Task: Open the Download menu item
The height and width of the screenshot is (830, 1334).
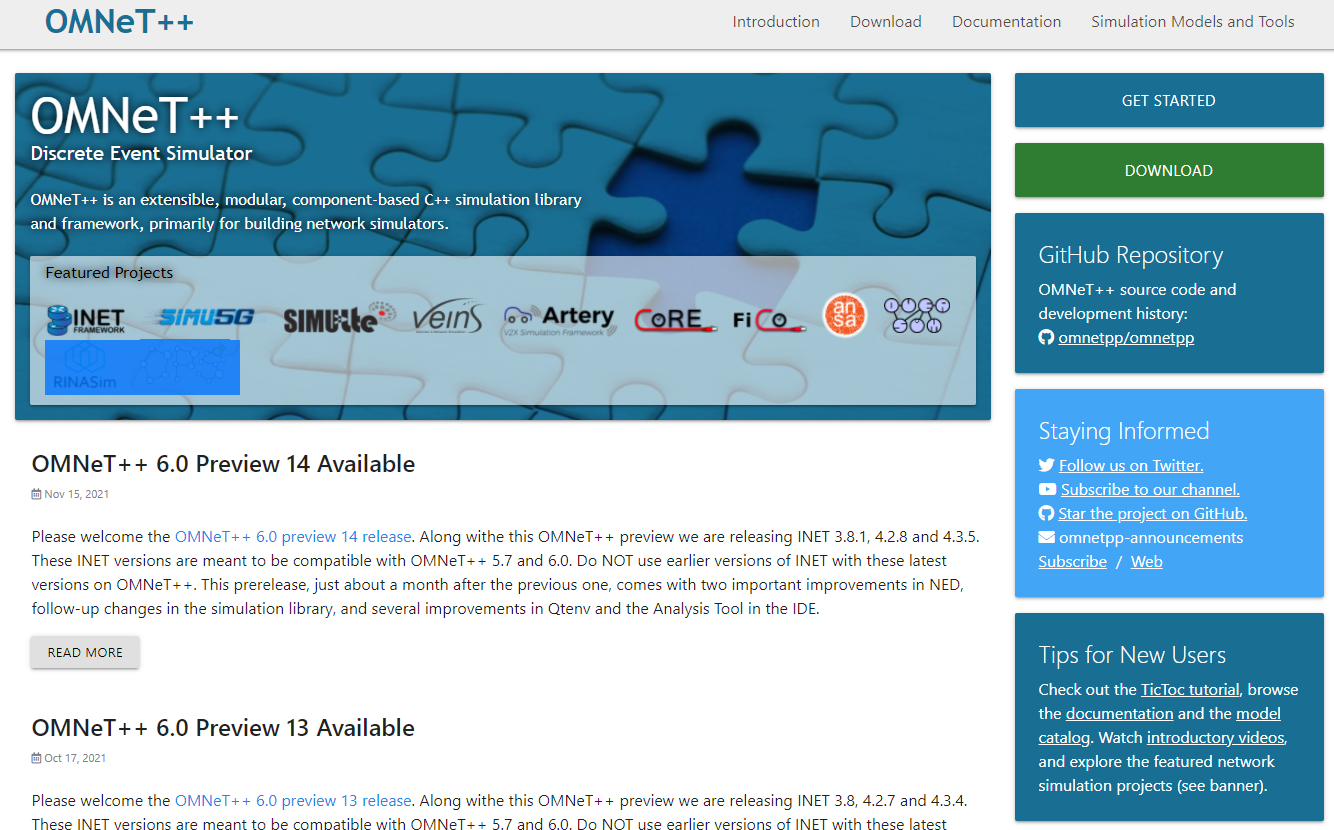Action: 886,22
